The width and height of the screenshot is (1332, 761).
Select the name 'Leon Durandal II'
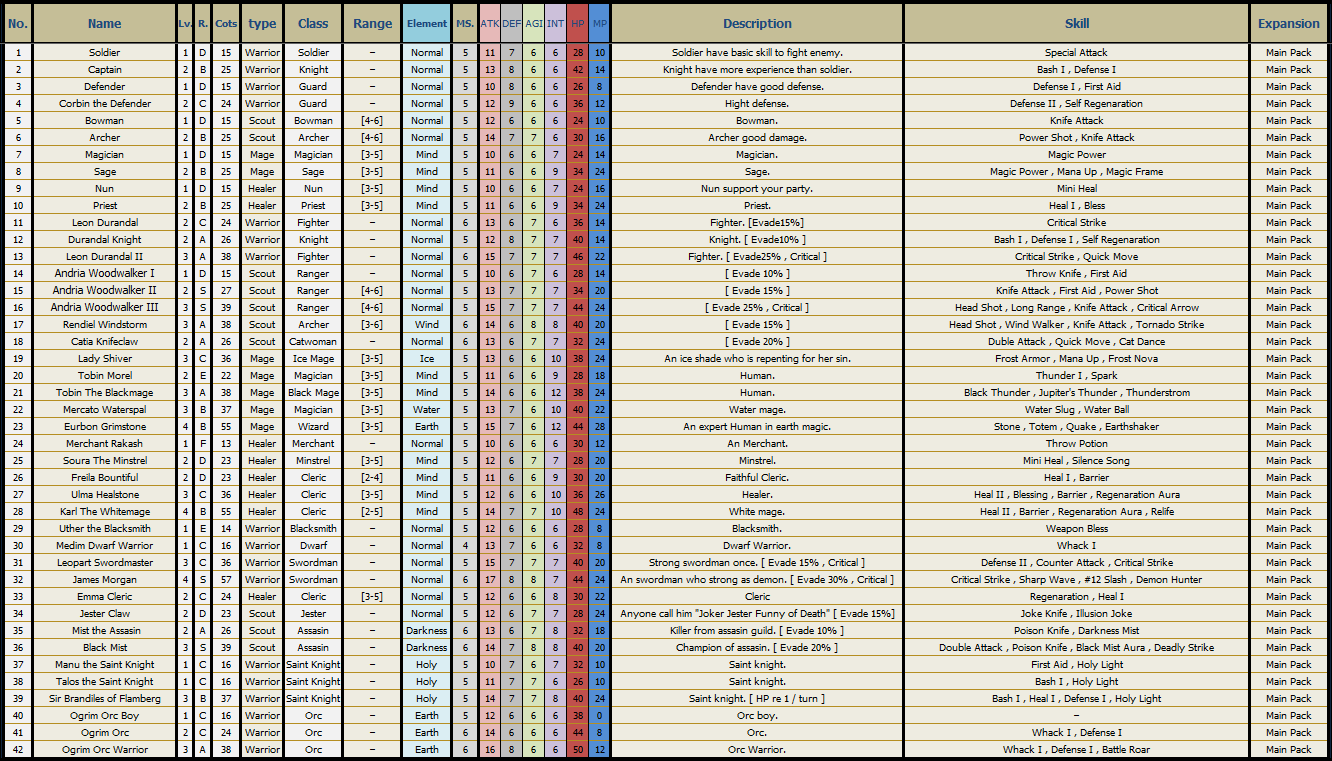(104, 257)
